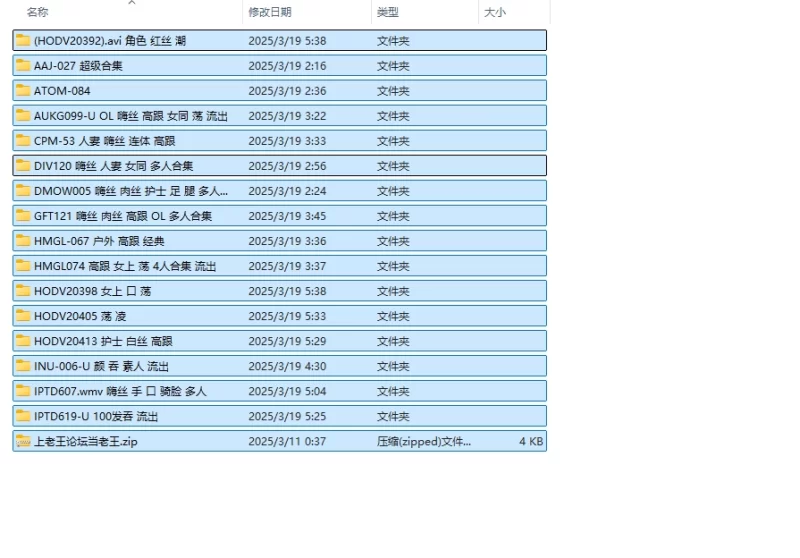Sort by the 大小 column header
The image size is (800, 558).
click(495, 12)
